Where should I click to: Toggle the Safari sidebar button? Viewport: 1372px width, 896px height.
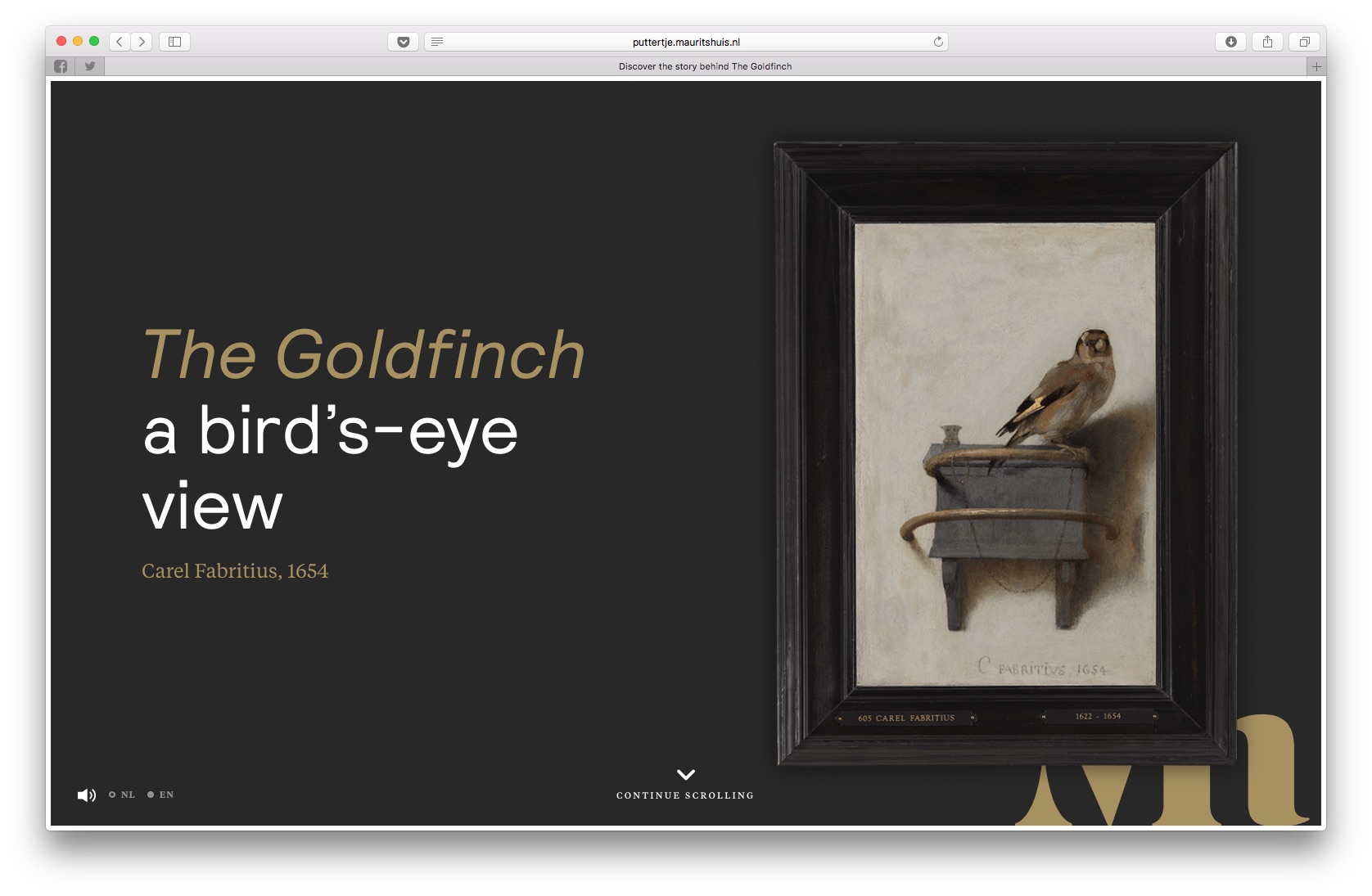[x=174, y=42]
